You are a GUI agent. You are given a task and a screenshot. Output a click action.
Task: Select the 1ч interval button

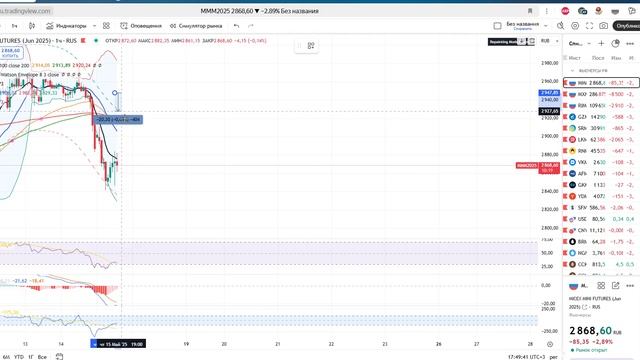(14, 26)
